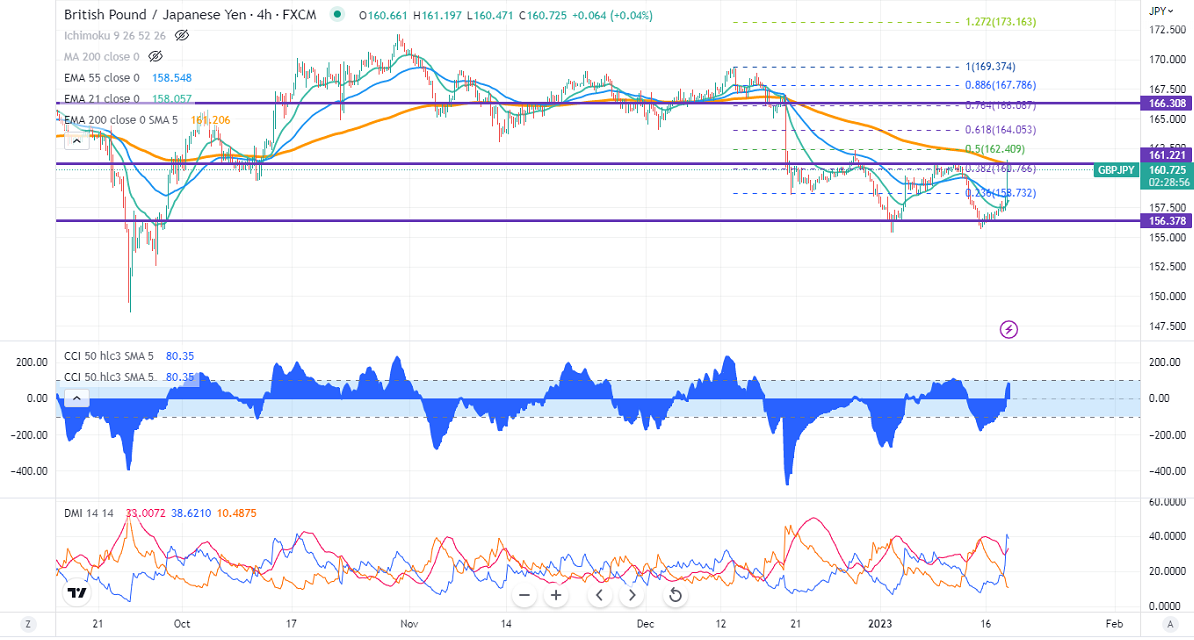Screen dimensions: 1194x640
Task: Show the hidden Ichimoku indicator
Action: pyautogui.click(x=182, y=35)
